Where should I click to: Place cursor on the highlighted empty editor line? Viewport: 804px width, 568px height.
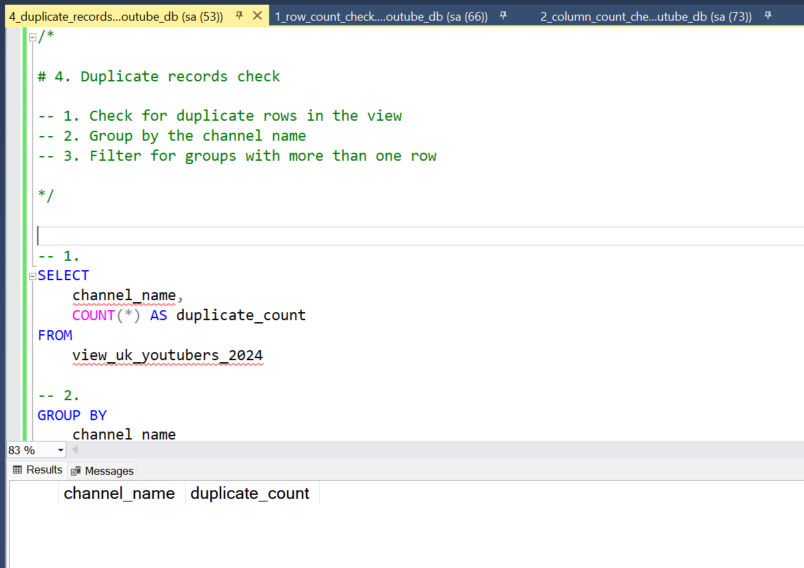point(300,236)
